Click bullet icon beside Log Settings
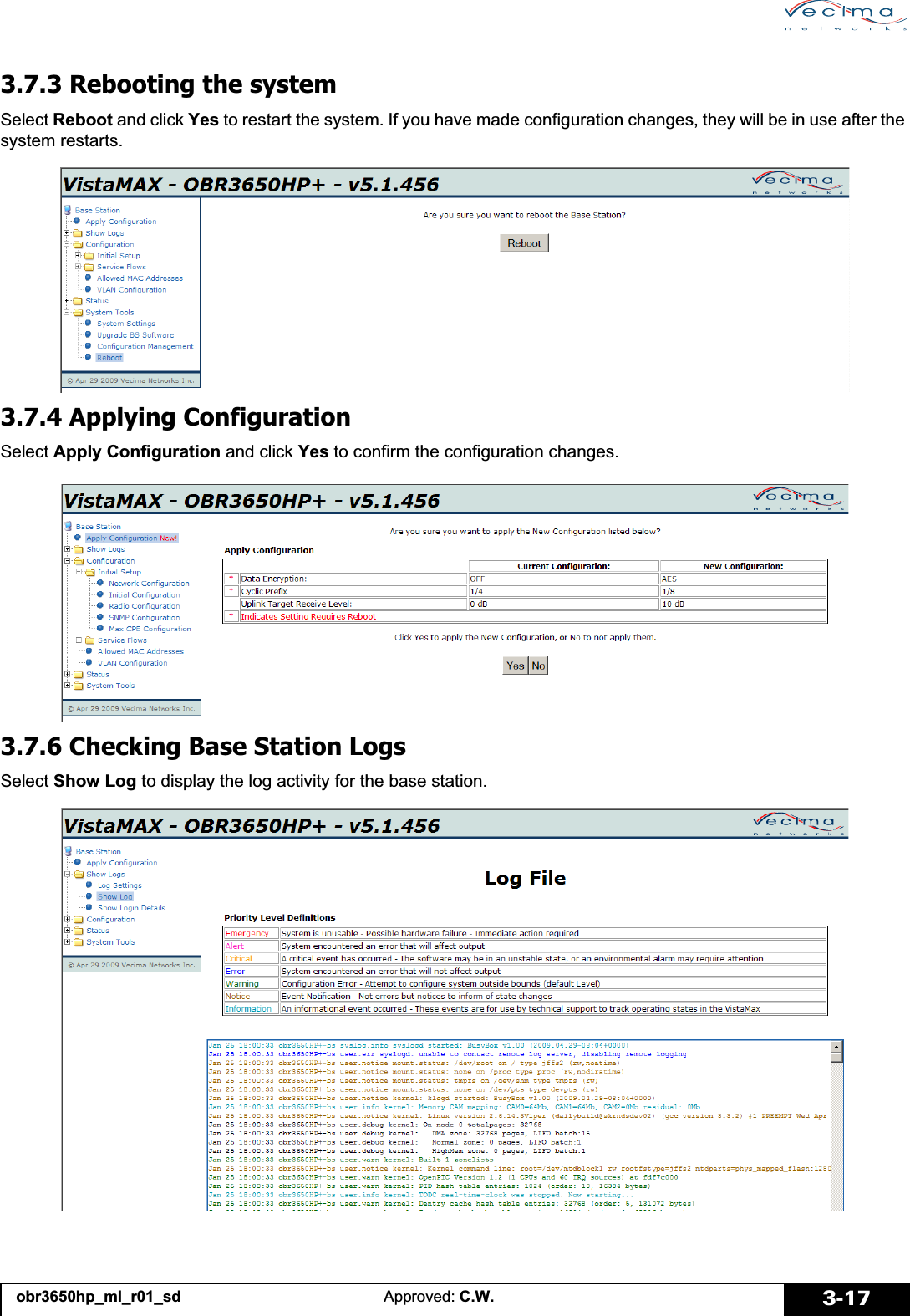 coord(89,885)
